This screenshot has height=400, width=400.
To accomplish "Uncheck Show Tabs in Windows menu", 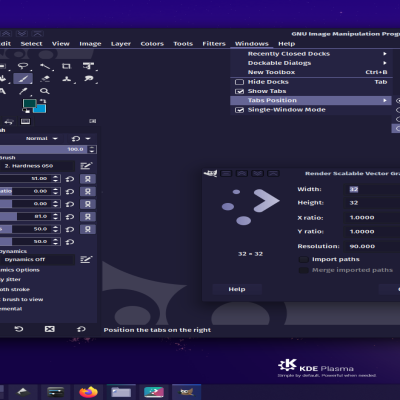I will tap(239, 91).
